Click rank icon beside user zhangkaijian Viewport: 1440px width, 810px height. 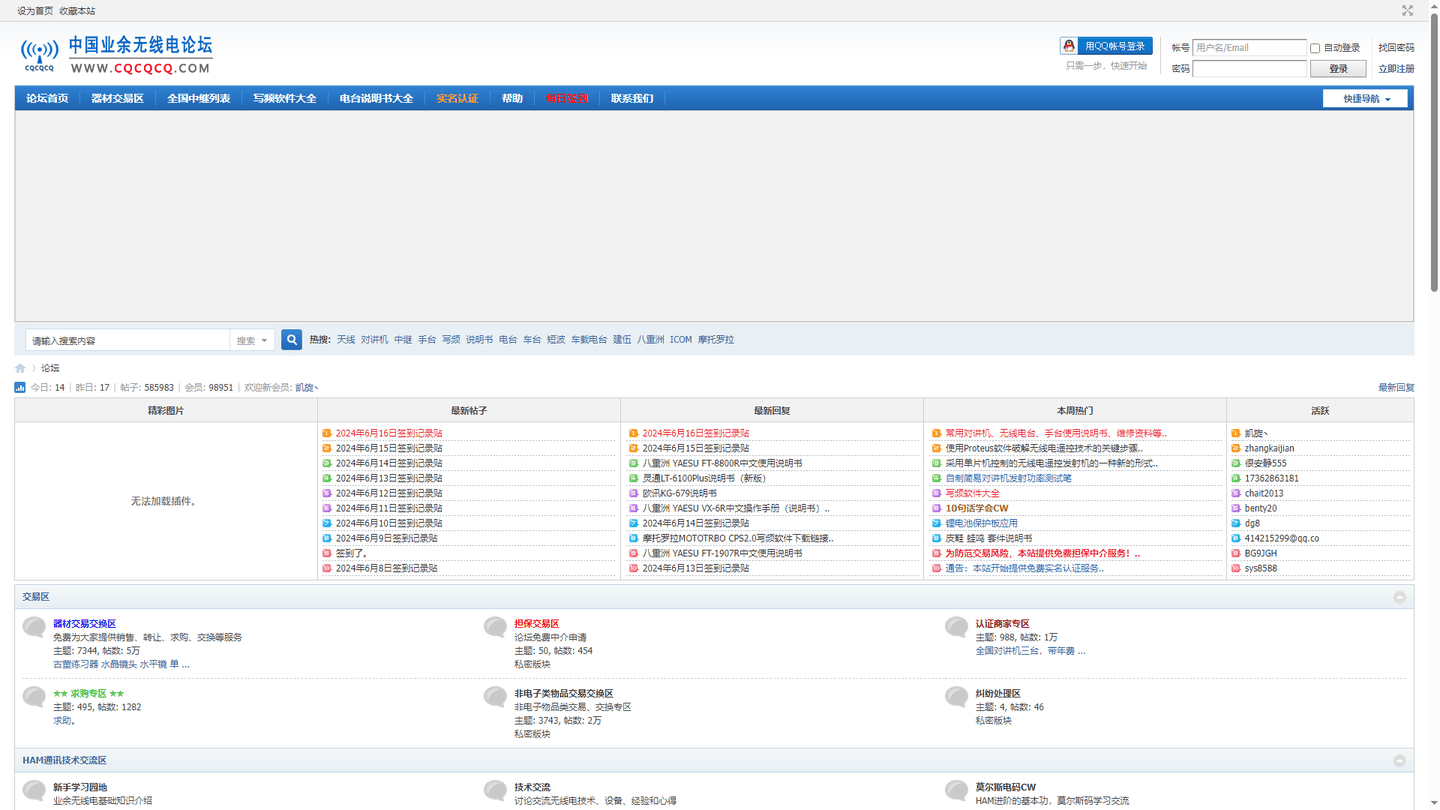click(1236, 448)
